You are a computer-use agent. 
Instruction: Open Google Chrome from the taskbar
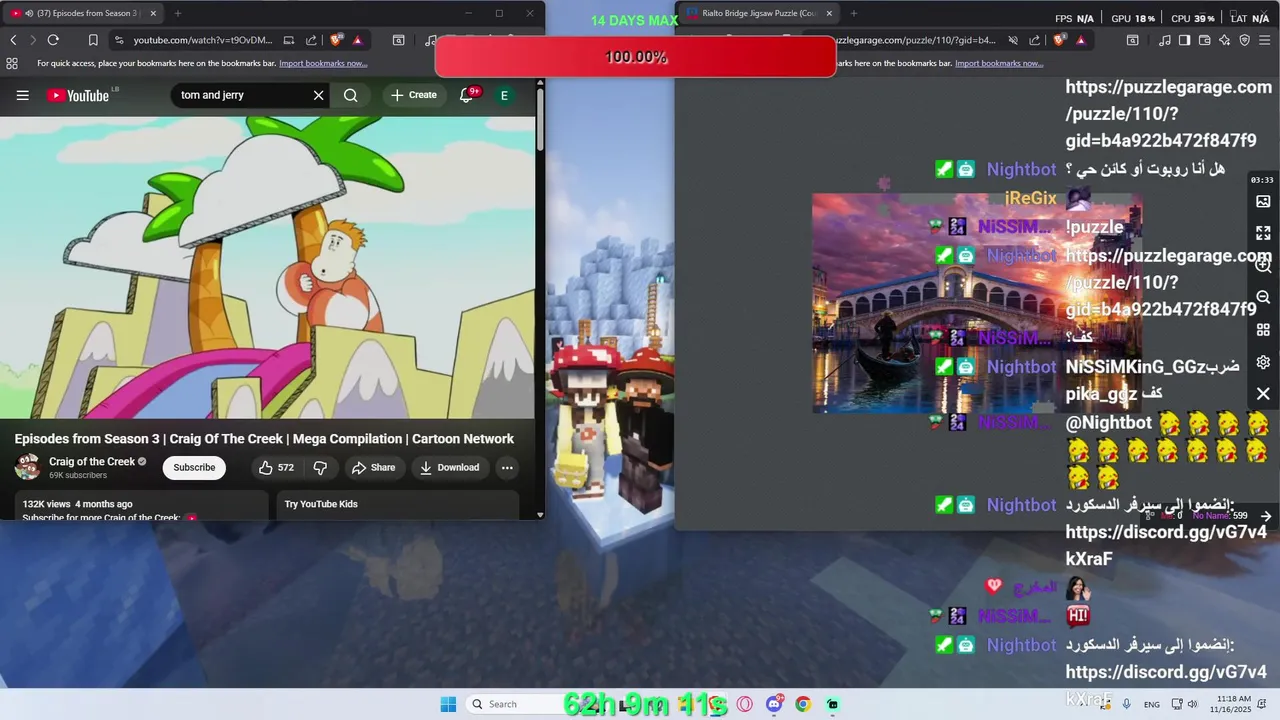[803, 704]
